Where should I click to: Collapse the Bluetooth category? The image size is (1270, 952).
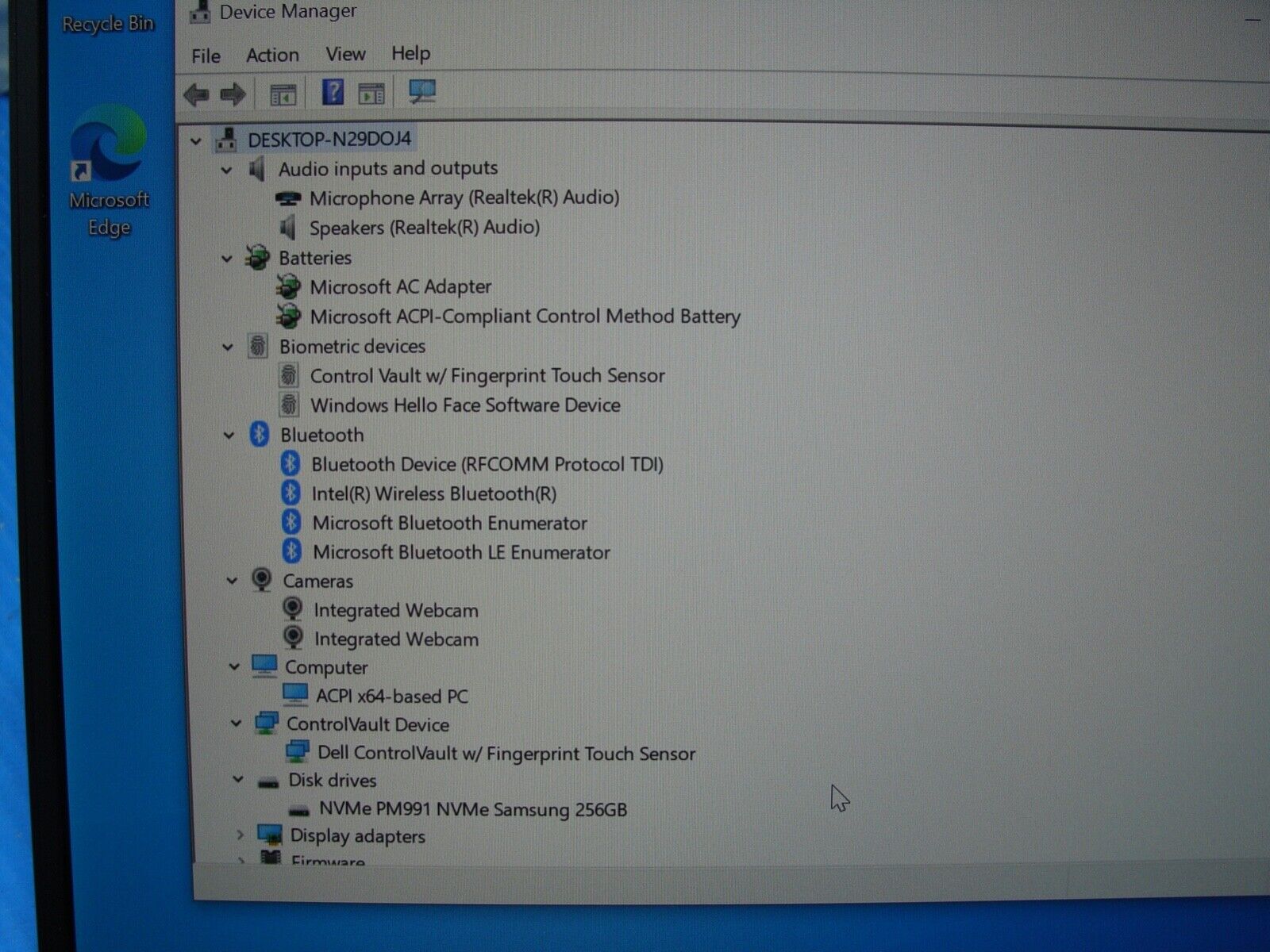coord(229,435)
